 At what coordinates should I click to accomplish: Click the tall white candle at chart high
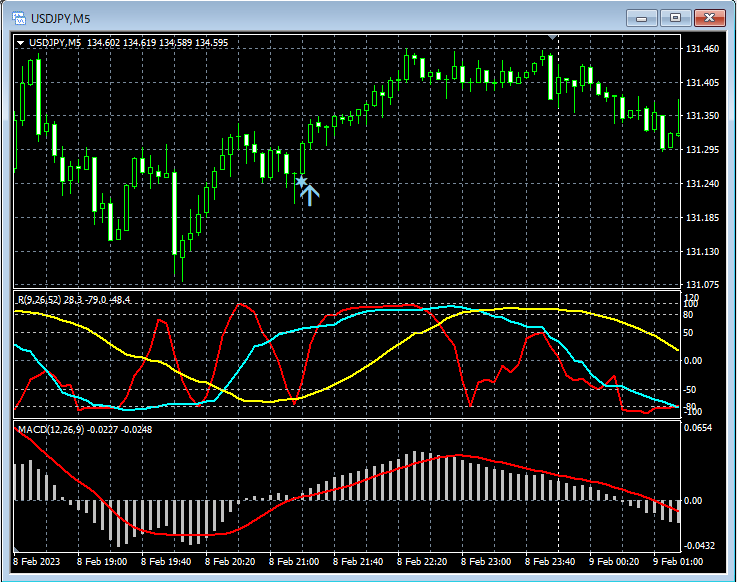click(550, 77)
